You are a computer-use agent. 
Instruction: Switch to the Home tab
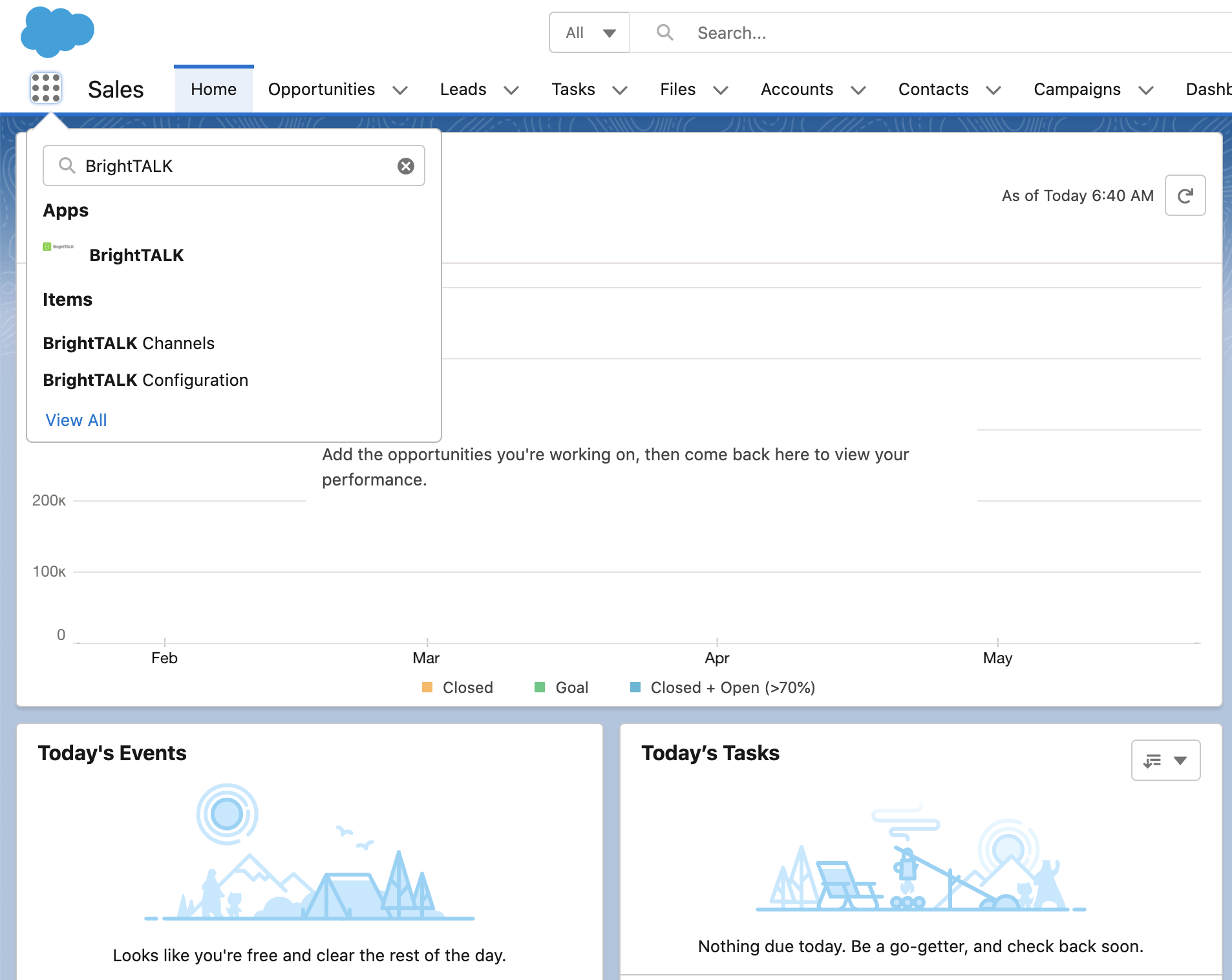[213, 89]
